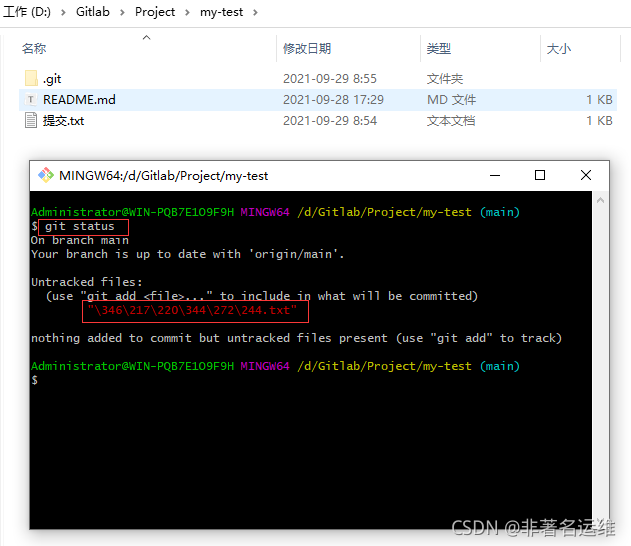Click the my-test breadcrumb segment

(221, 12)
